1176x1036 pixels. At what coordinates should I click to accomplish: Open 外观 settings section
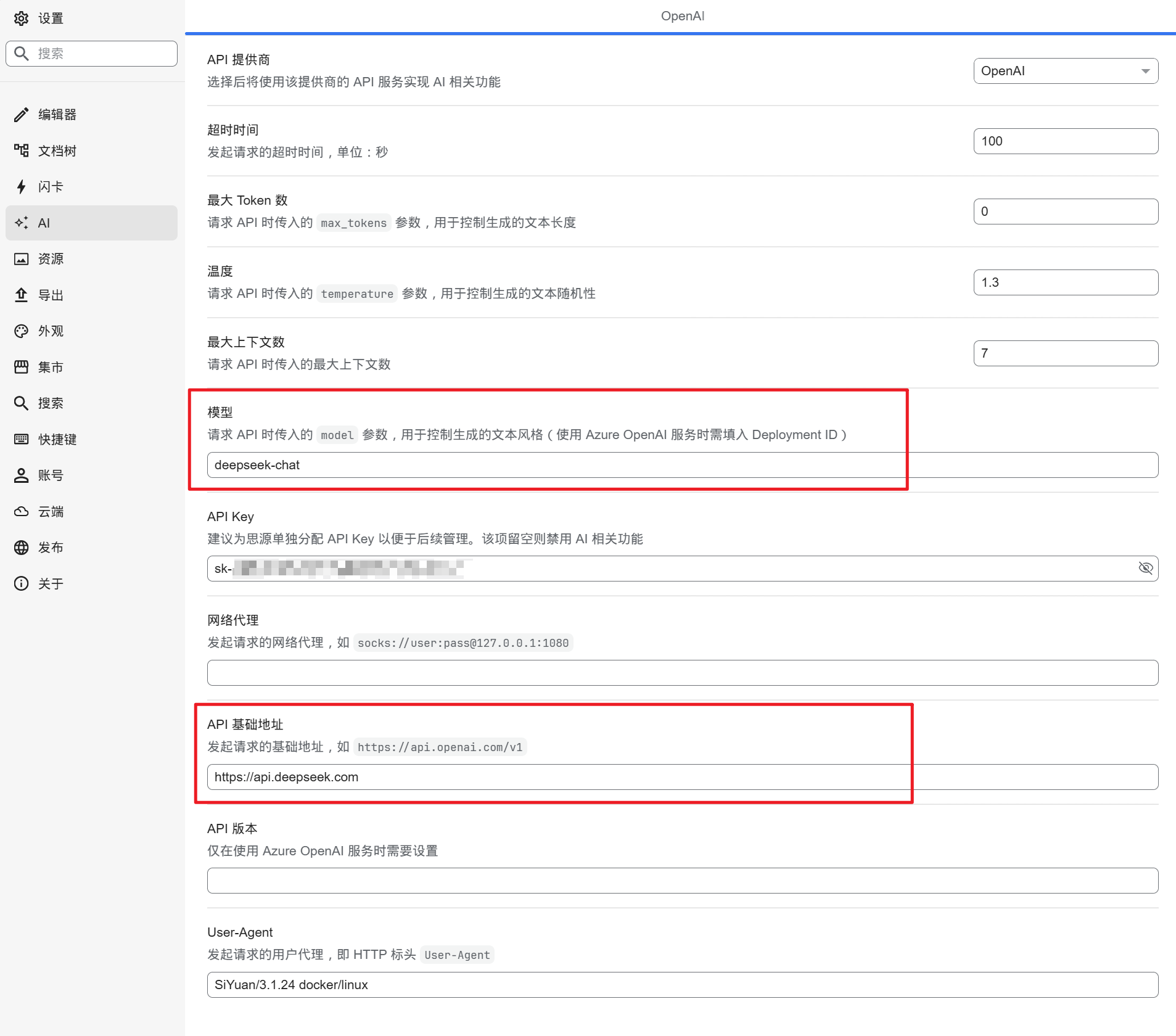pyautogui.click(x=91, y=331)
